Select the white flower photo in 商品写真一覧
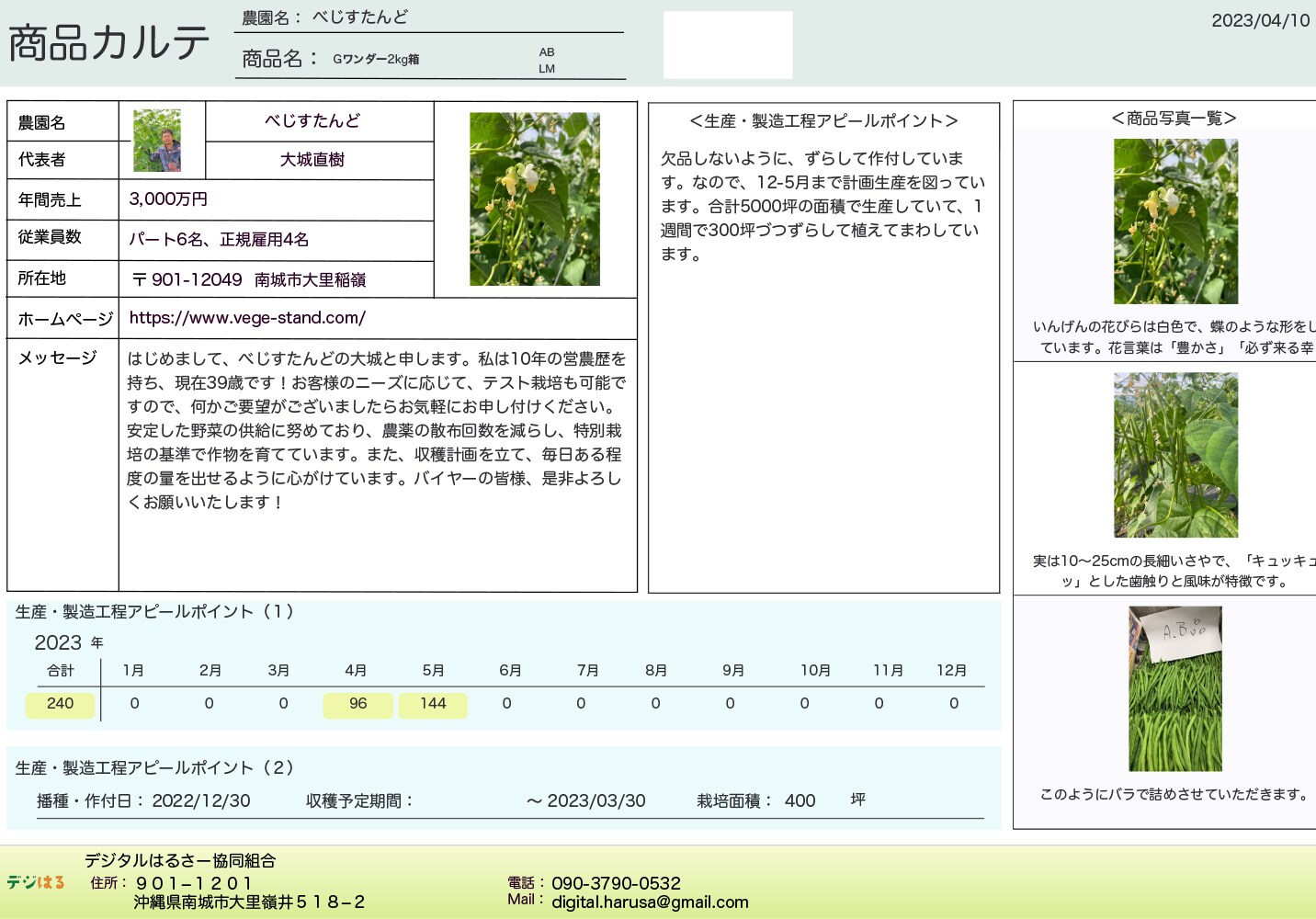This screenshot has height=919, width=1316. (1175, 221)
